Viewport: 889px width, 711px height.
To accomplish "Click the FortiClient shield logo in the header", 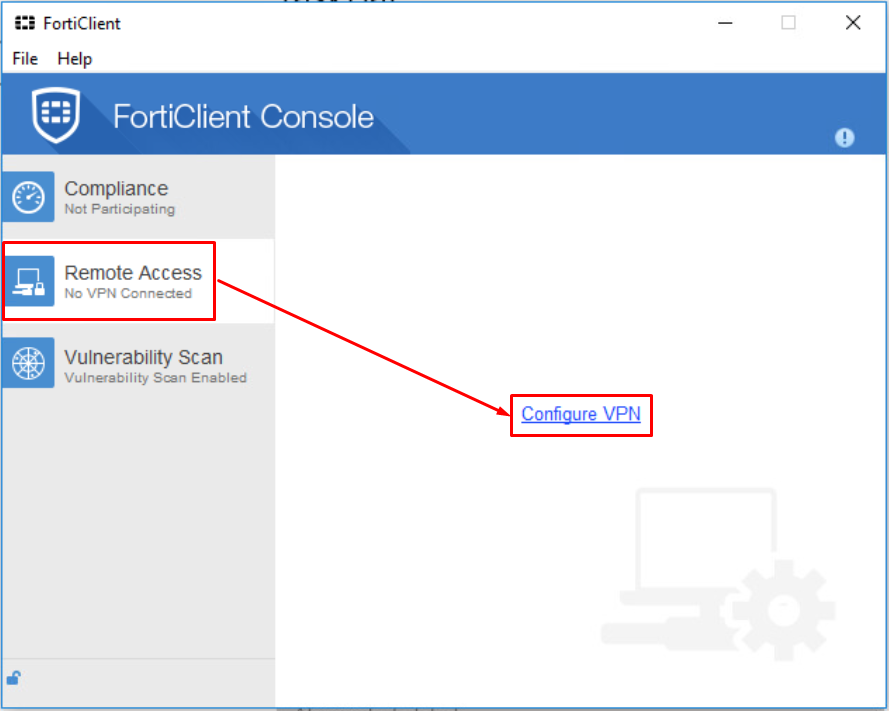I will [x=57, y=115].
